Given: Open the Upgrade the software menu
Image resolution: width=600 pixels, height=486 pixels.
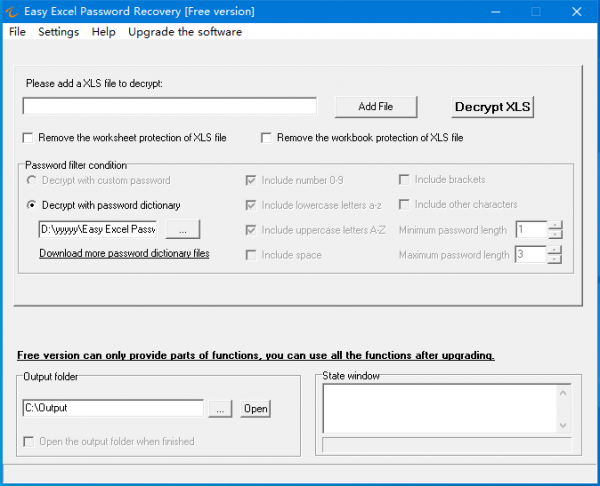Looking at the screenshot, I should pos(185,32).
